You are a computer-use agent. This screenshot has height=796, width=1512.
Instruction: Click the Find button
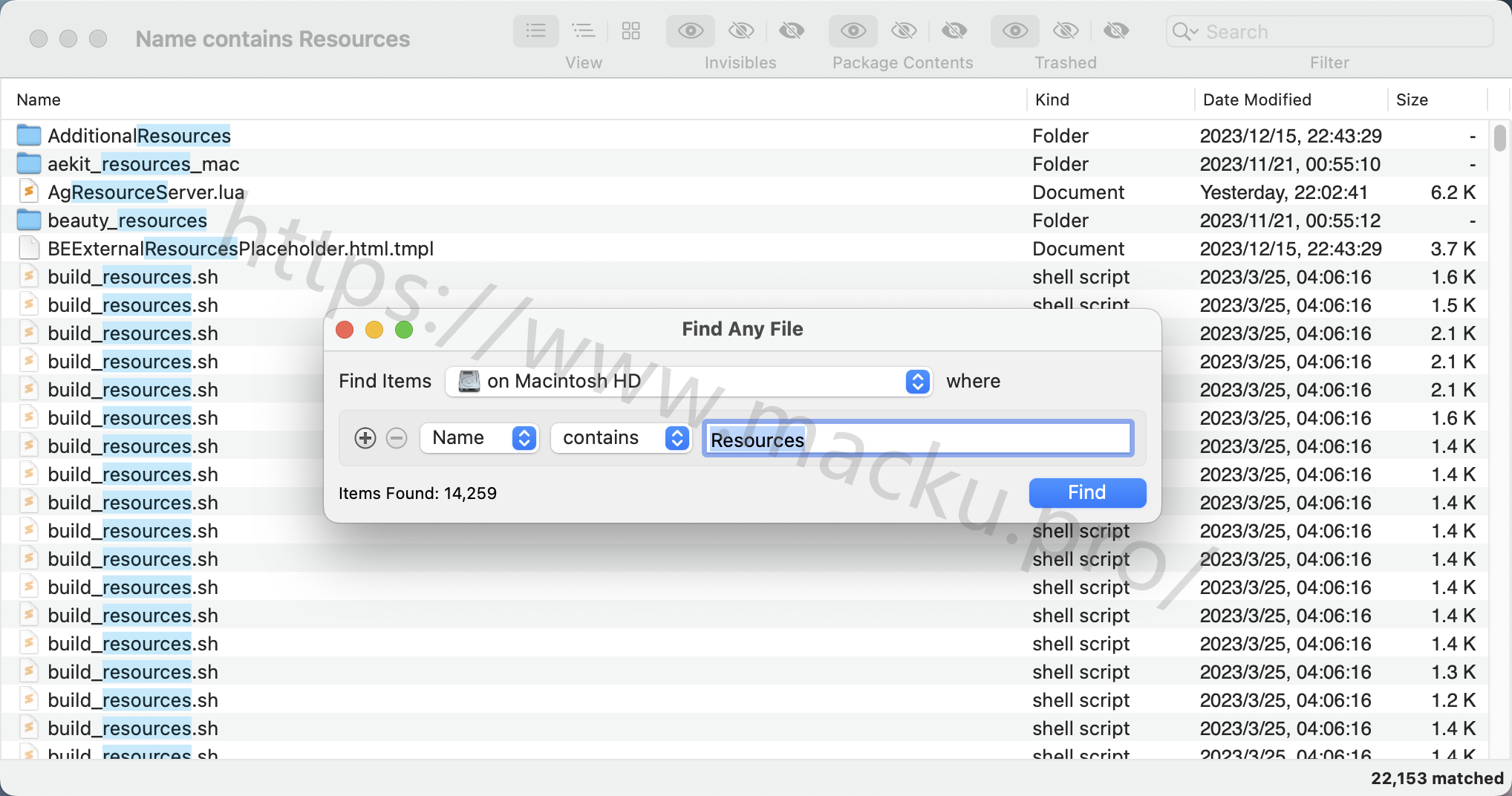[x=1087, y=492]
